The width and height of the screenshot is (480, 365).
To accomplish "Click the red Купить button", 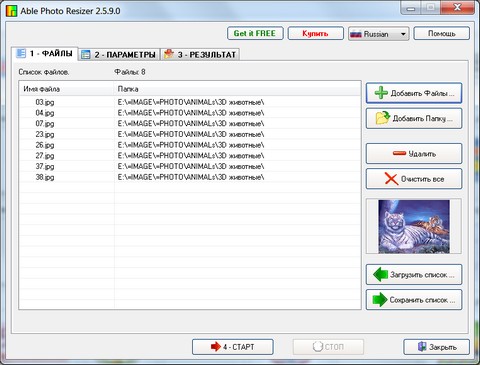I will [315, 33].
